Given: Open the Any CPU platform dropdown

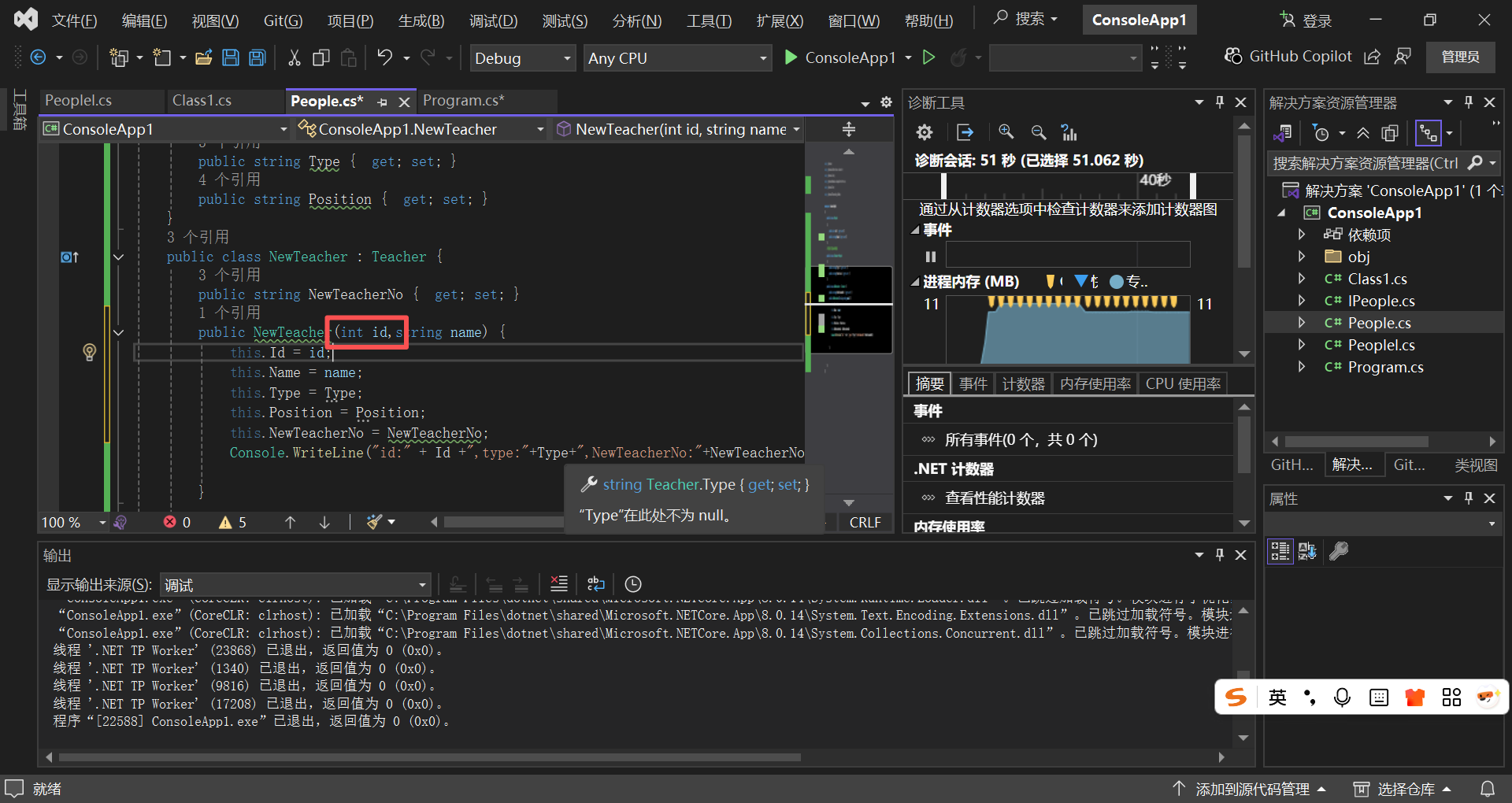Looking at the screenshot, I should point(677,58).
